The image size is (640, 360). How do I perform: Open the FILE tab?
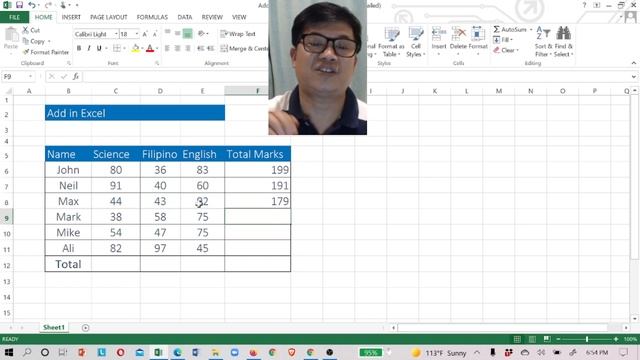coord(14,17)
